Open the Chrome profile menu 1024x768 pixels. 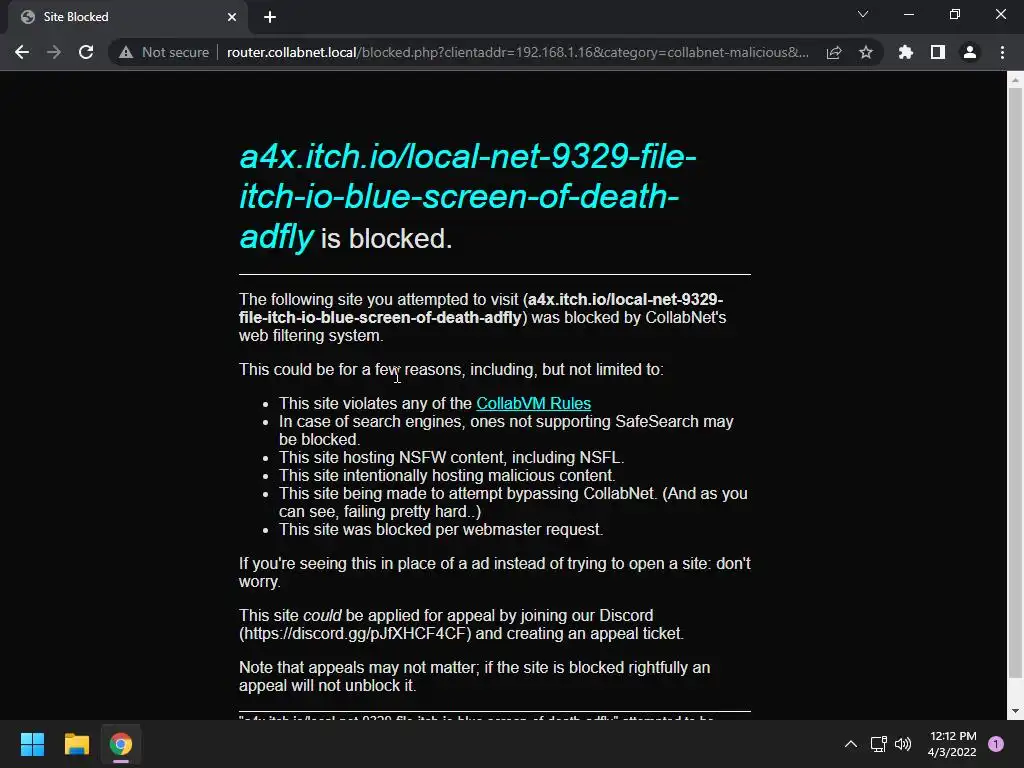pos(970,52)
